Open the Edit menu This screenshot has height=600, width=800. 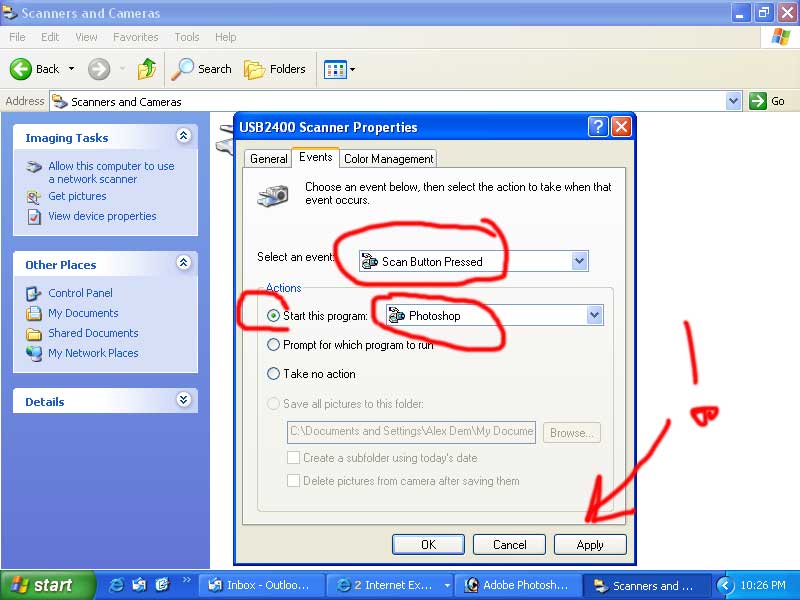point(50,37)
